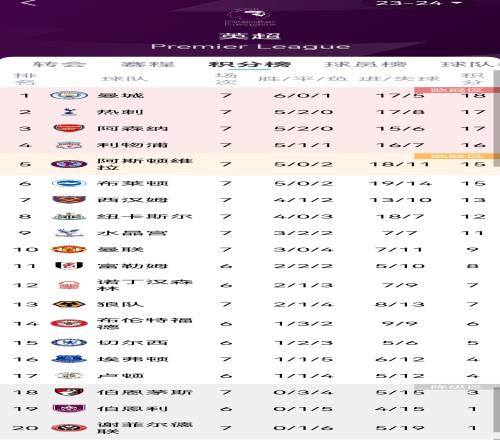Open the Arsenal club crest icon
This screenshot has height=440, width=500.
coord(69,128)
